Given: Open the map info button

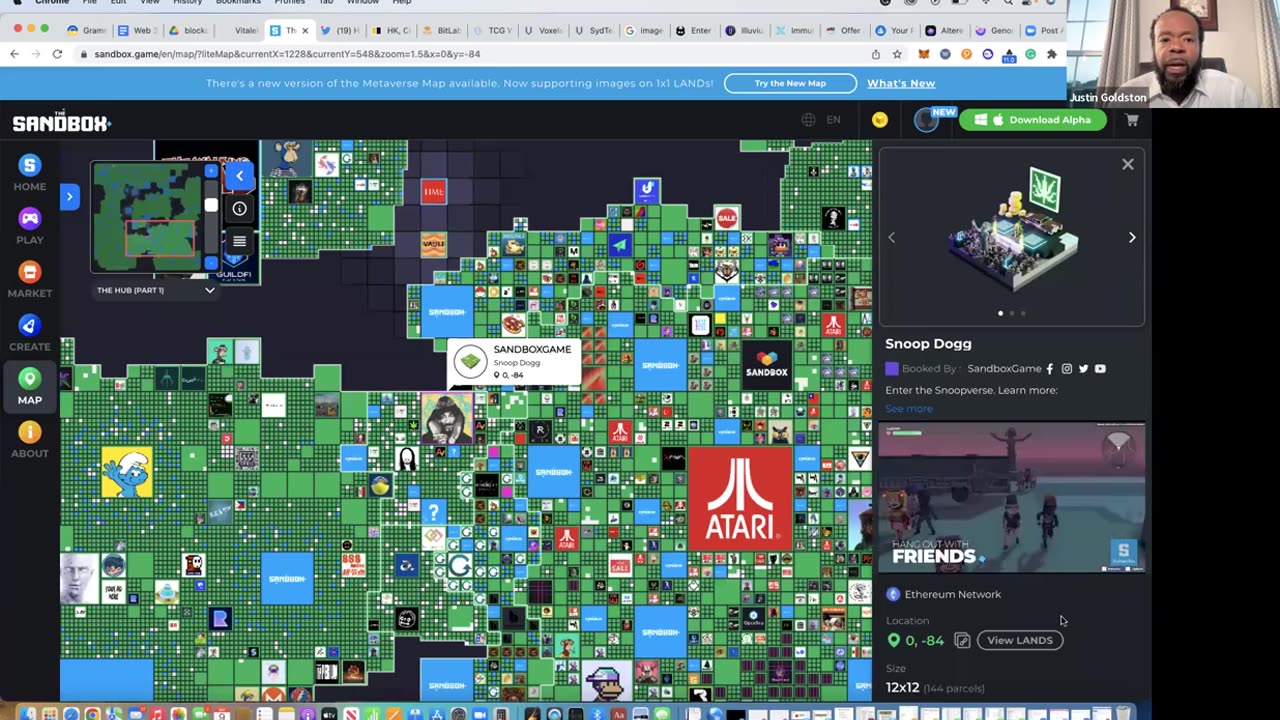Looking at the screenshot, I should pyautogui.click(x=239, y=208).
